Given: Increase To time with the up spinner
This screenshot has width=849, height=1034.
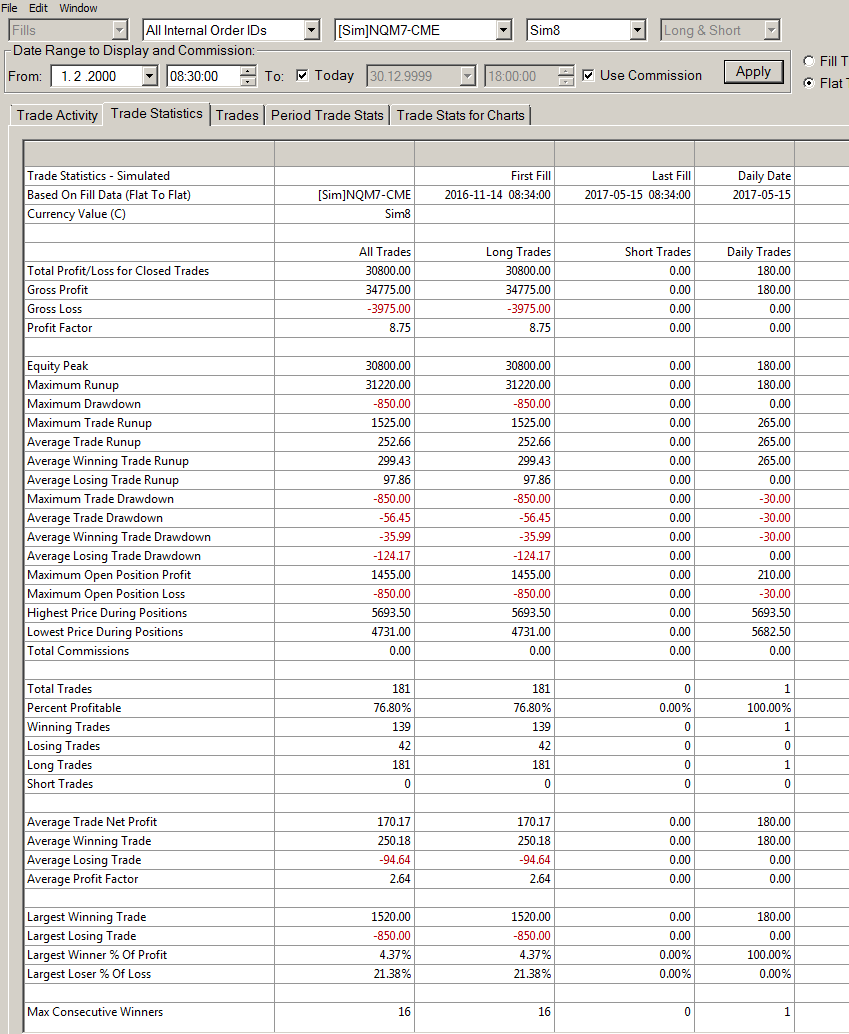Looking at the screenshot, I should click(566, 71).
